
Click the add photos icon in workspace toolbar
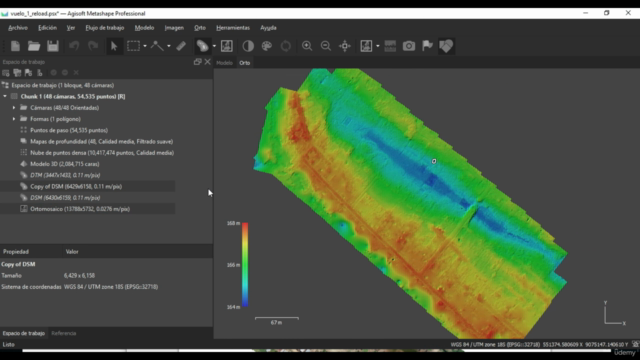(17, 73)
